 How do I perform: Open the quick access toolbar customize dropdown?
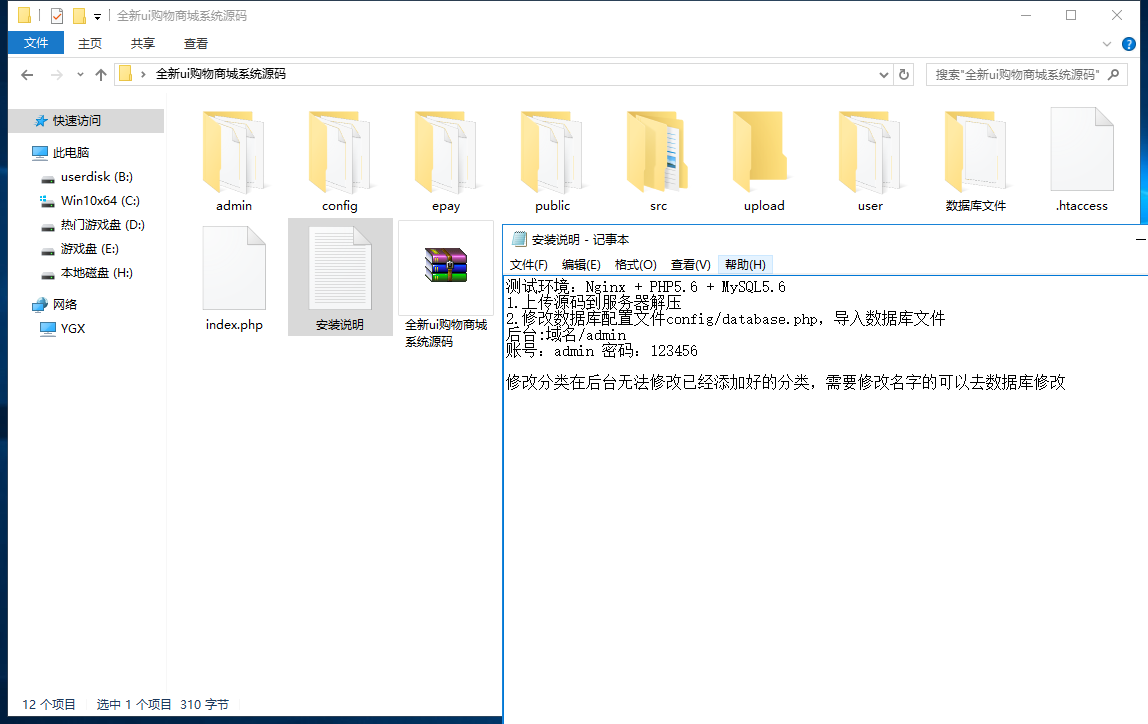pyautogui.click(x=97, y=16)
